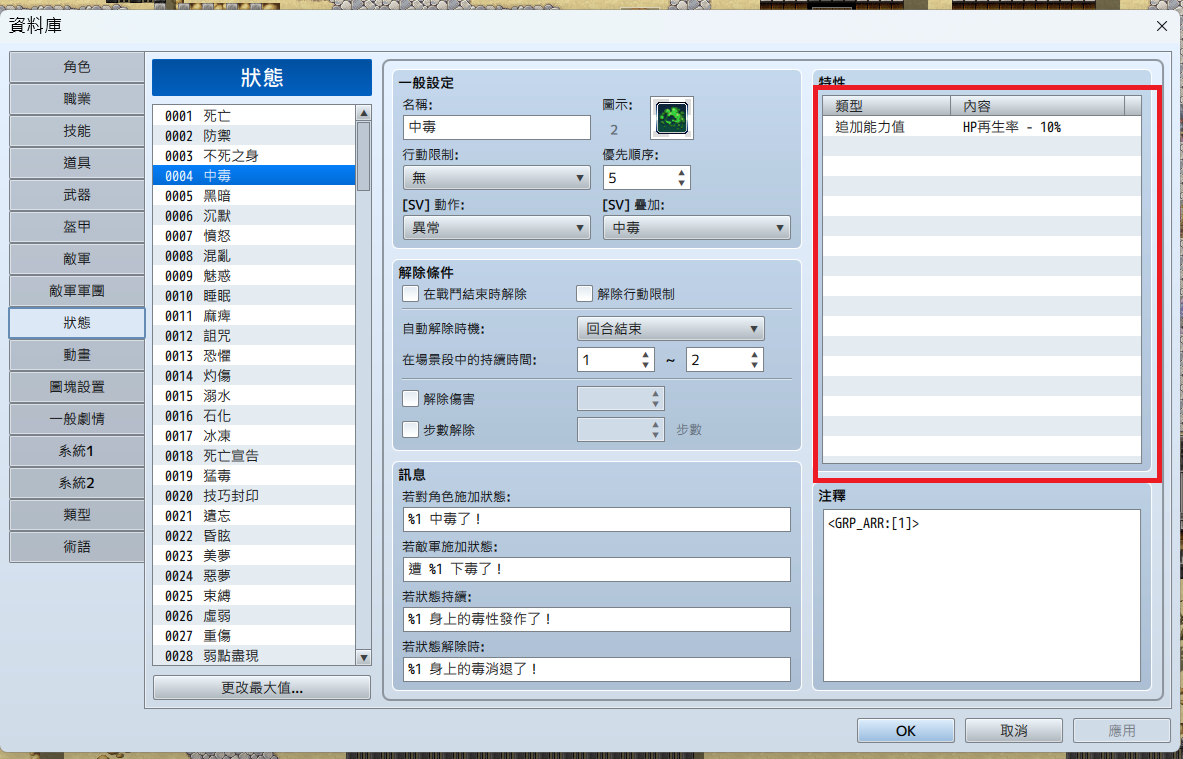
Task: Open 敵軍軍團 tab
Action: (77, 290)
